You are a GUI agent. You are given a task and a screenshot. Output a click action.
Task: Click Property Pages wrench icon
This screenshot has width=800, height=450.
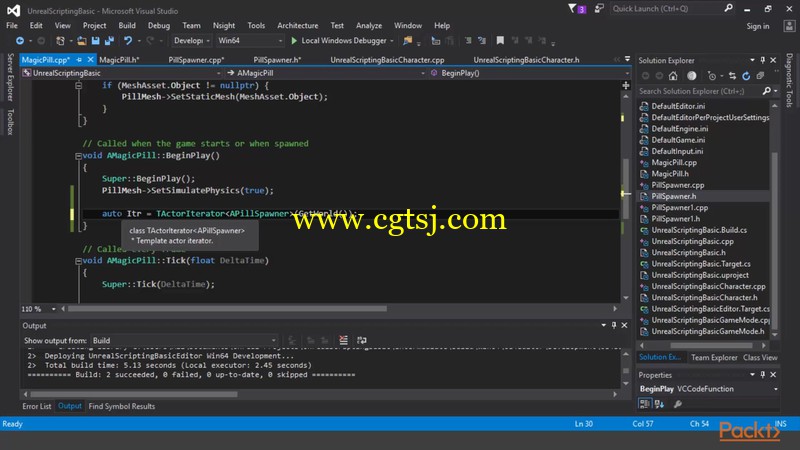(x=678, y=404)
